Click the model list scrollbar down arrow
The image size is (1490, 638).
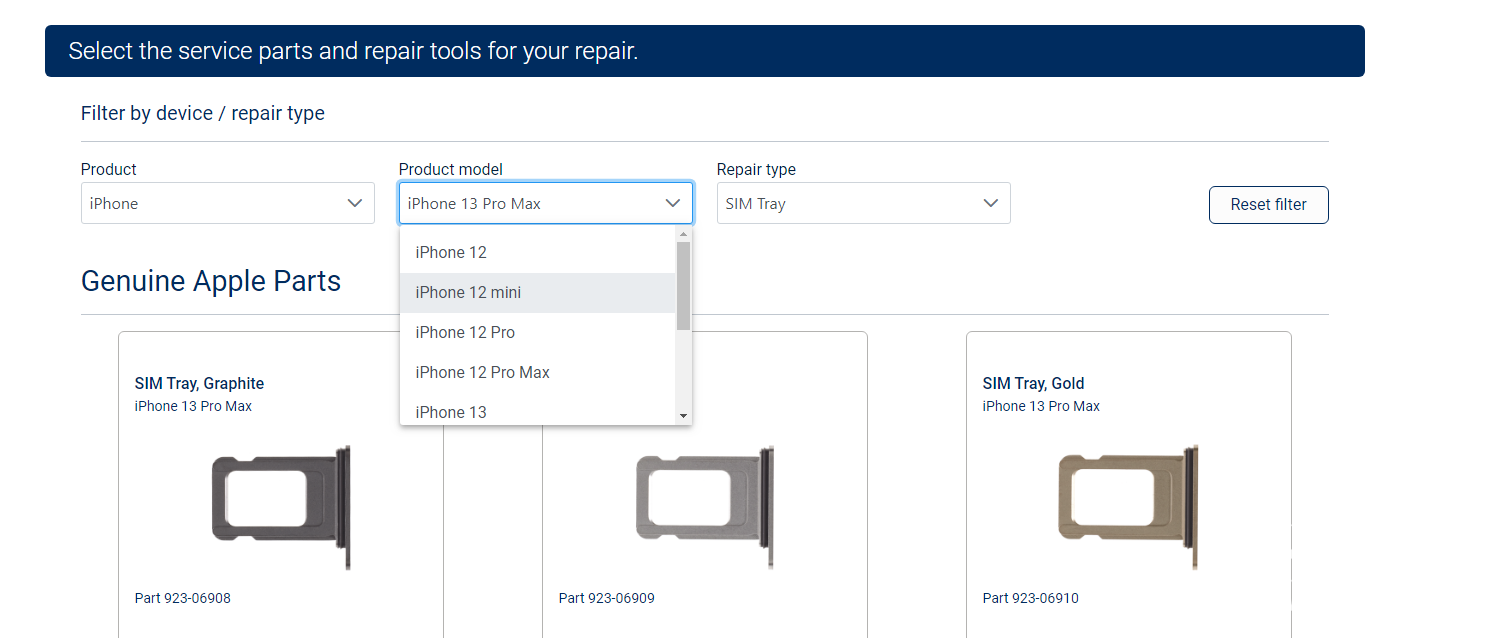684,416
